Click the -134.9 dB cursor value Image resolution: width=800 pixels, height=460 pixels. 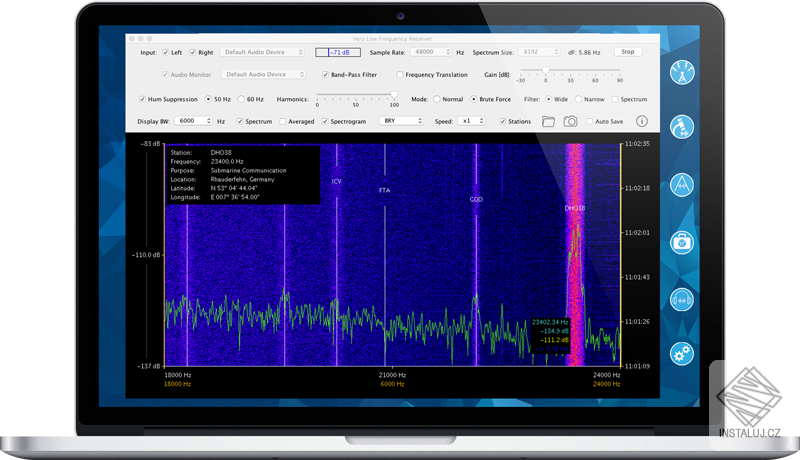pyautogui.click(x=555, y=331)
